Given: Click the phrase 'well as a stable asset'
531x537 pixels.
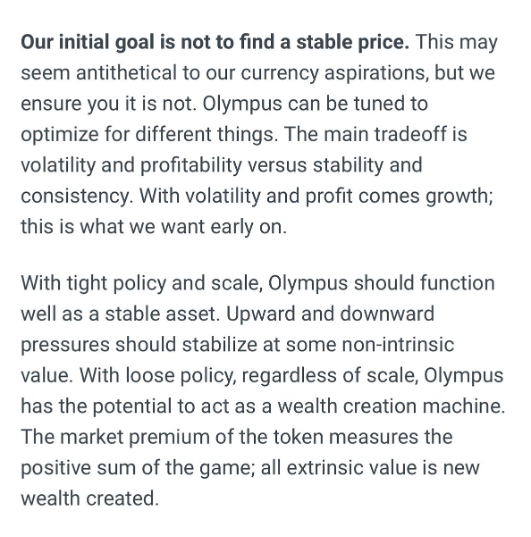Looking at the screenshot, I should [120, 314].
